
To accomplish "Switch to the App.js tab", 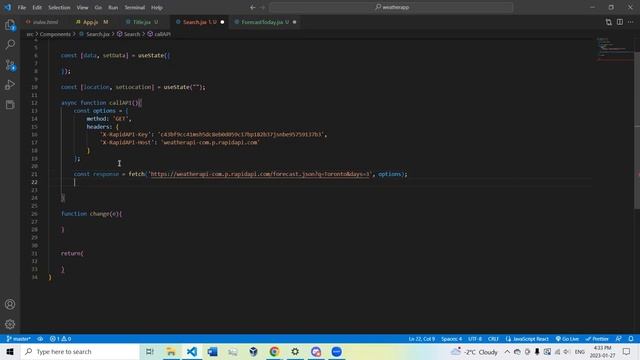I will (92, 22).
